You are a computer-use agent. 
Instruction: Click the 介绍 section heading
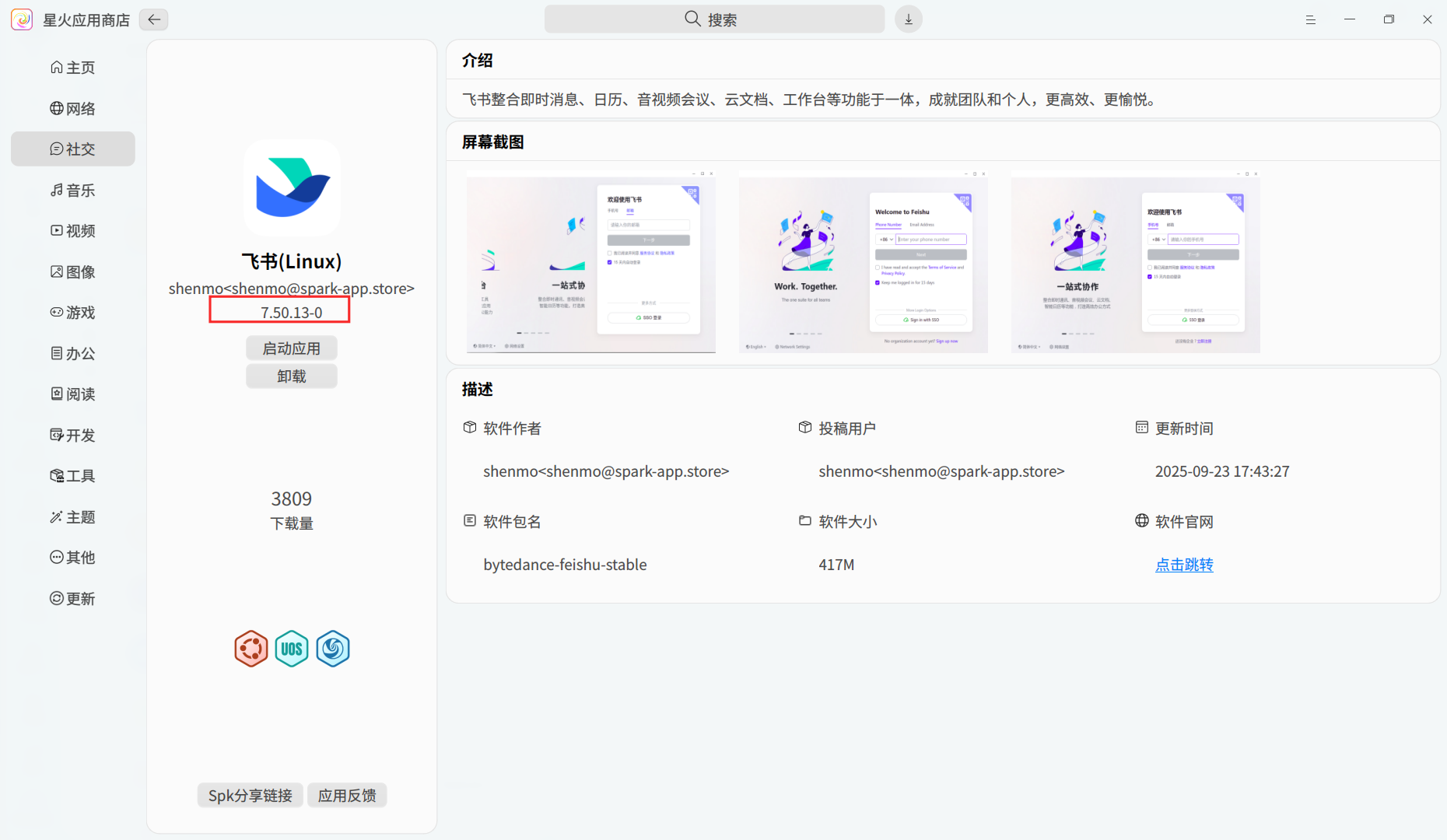477,60
